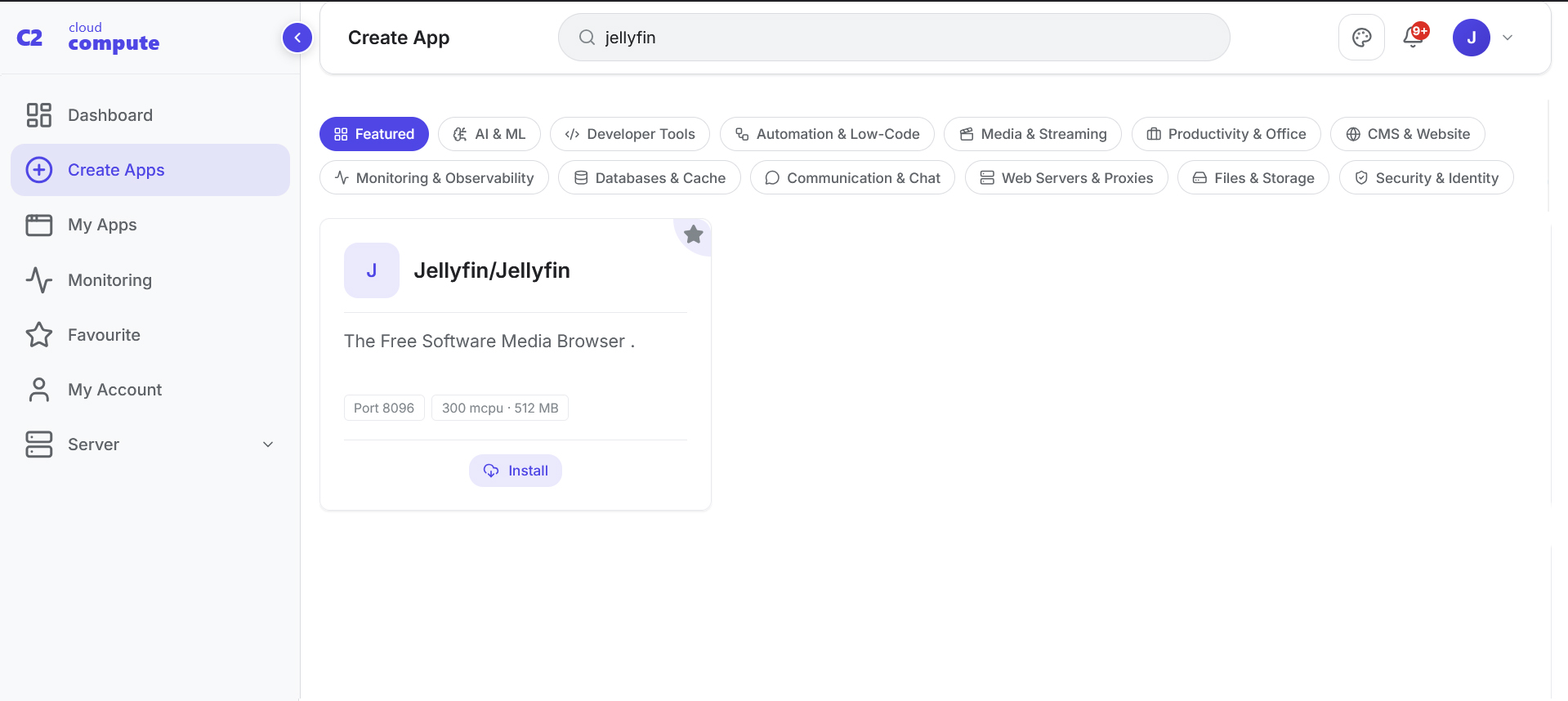
Task: Select Monitoring & Observability category
Action: 434,178
